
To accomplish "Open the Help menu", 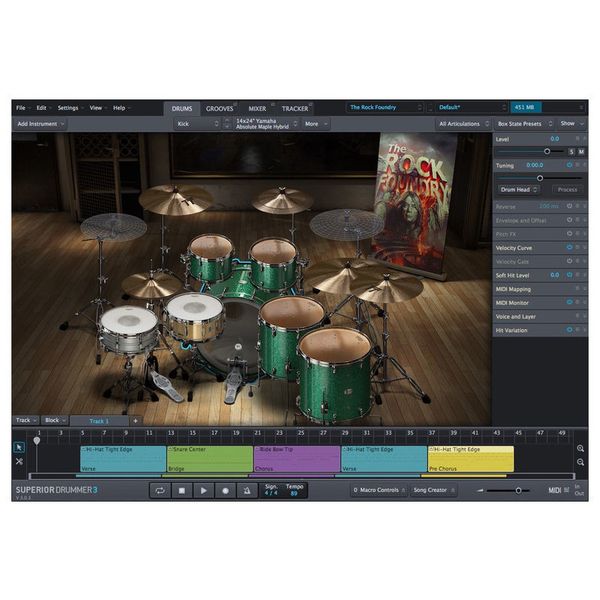I will coord(122,108).
